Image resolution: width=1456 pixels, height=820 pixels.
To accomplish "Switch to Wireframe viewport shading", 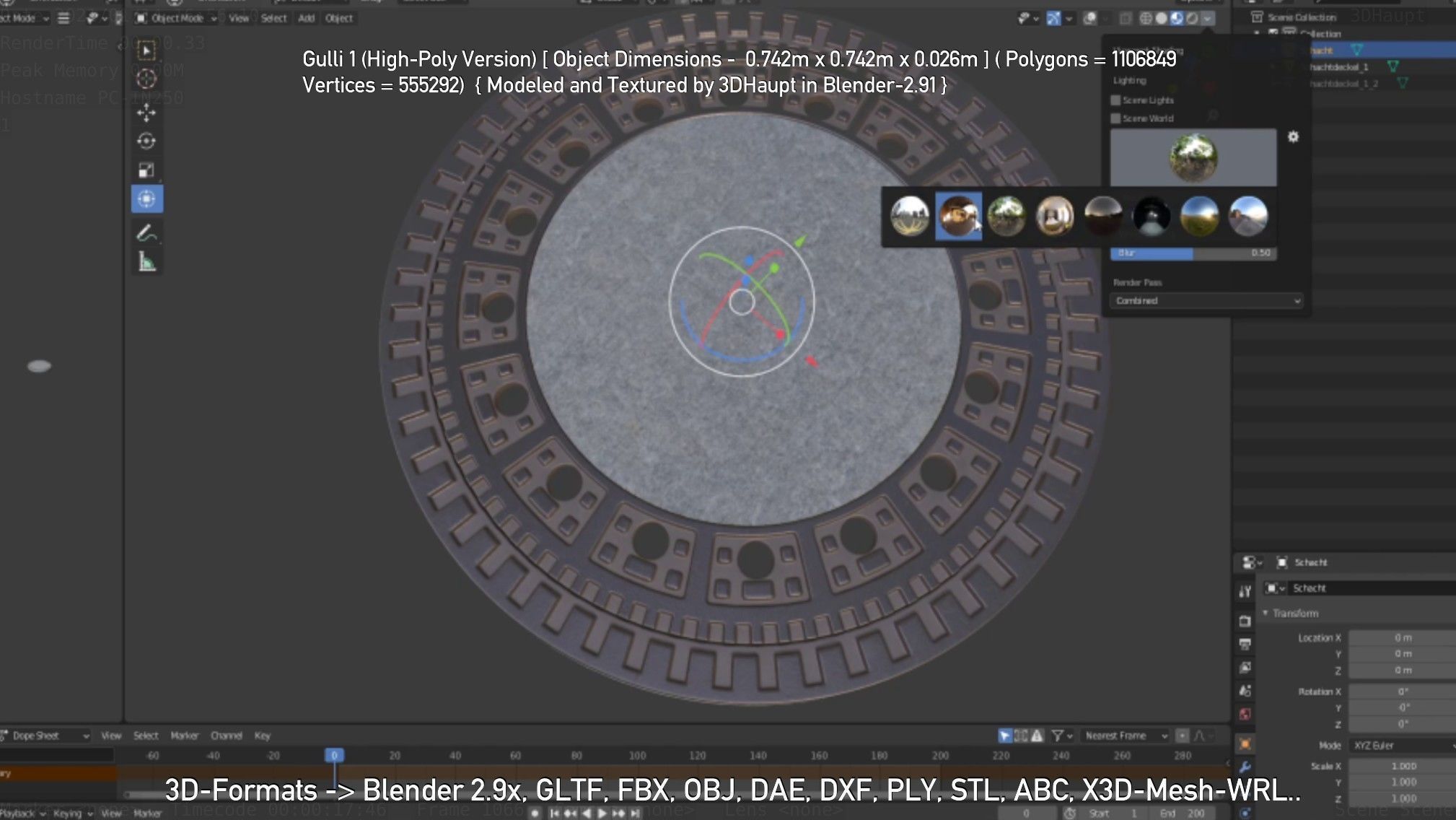I will (1145, 18).
